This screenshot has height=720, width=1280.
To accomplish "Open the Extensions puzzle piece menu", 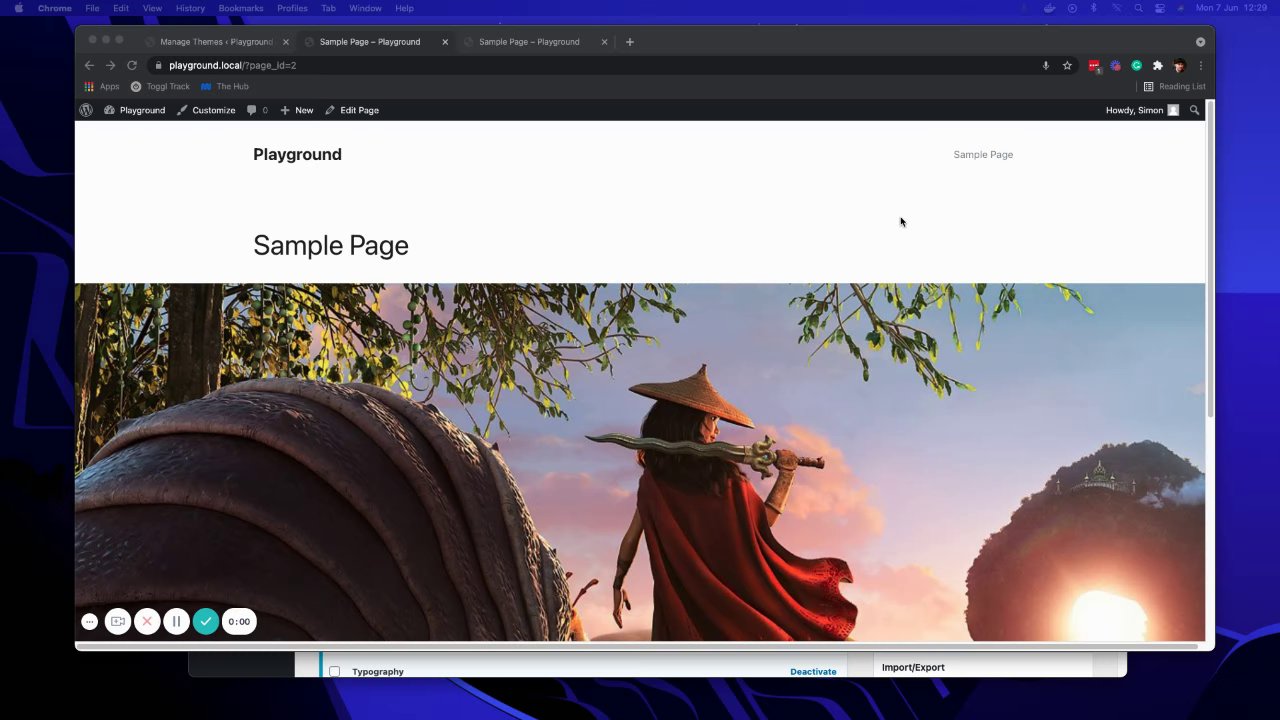I will (x=1157, y=65).
